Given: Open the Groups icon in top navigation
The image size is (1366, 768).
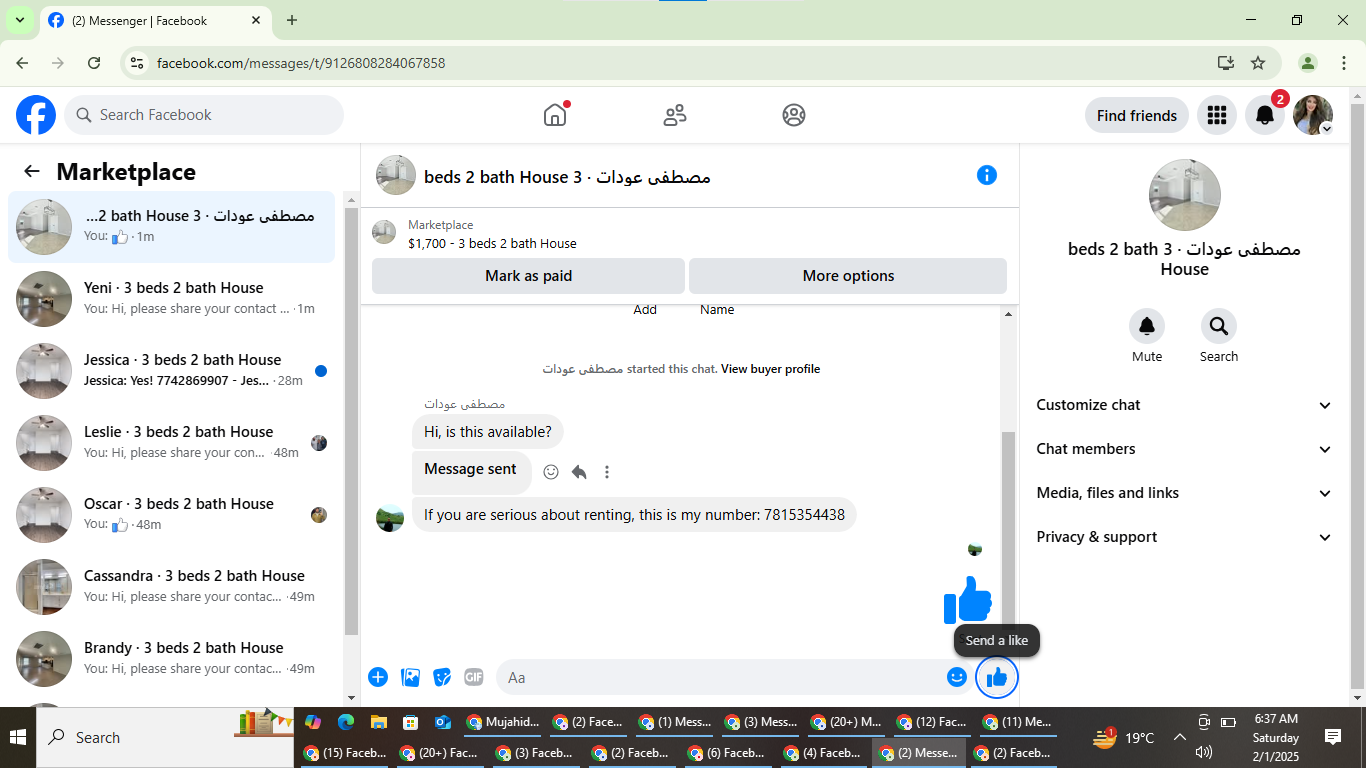Looking at the screenshot, I should [794, 115].
